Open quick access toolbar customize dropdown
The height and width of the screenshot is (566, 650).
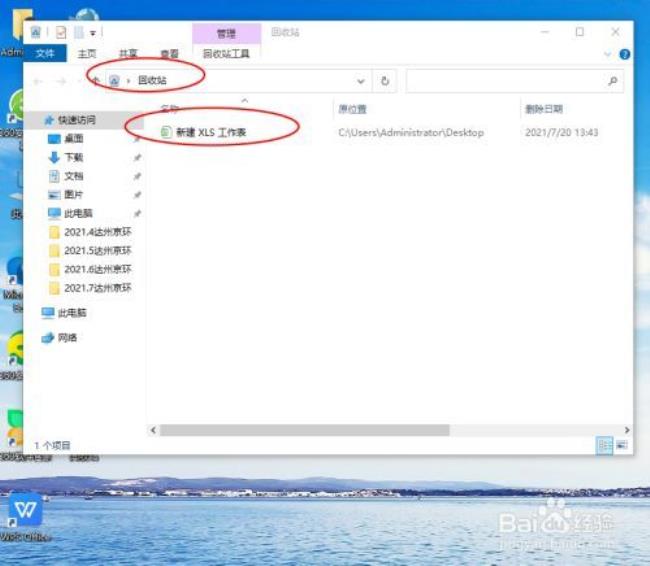click(93, 33)
